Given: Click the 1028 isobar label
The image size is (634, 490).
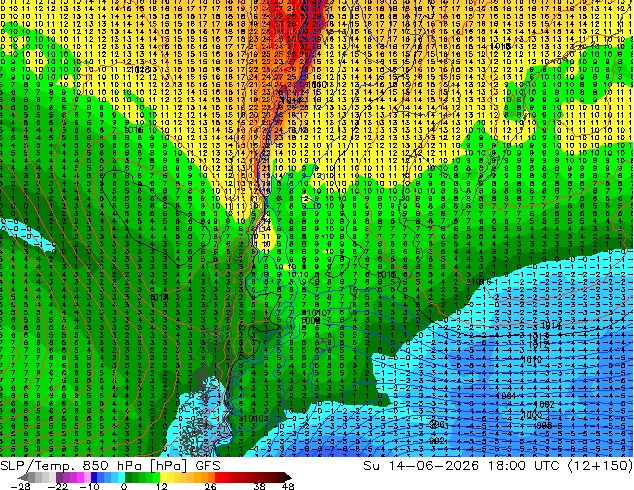Looking at the screenshot, I should click(141, 70).
